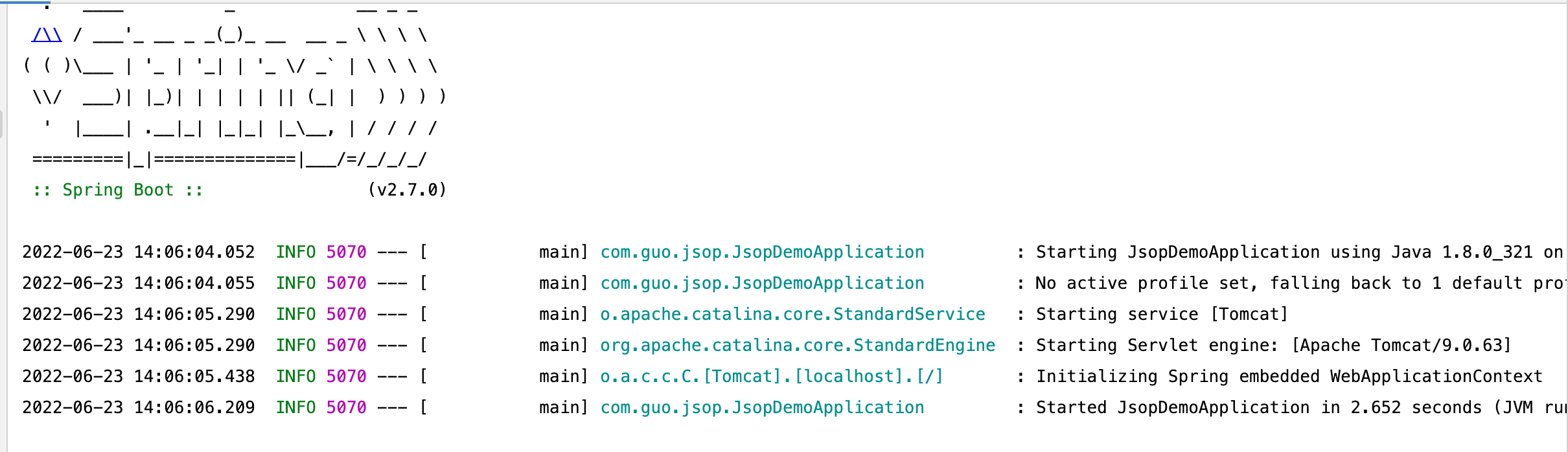This screenshot has width=1568, height=452.
Task: Click the message 'Started JsopDemoApplication in 2.652 seconds'
Action: 1259,407
